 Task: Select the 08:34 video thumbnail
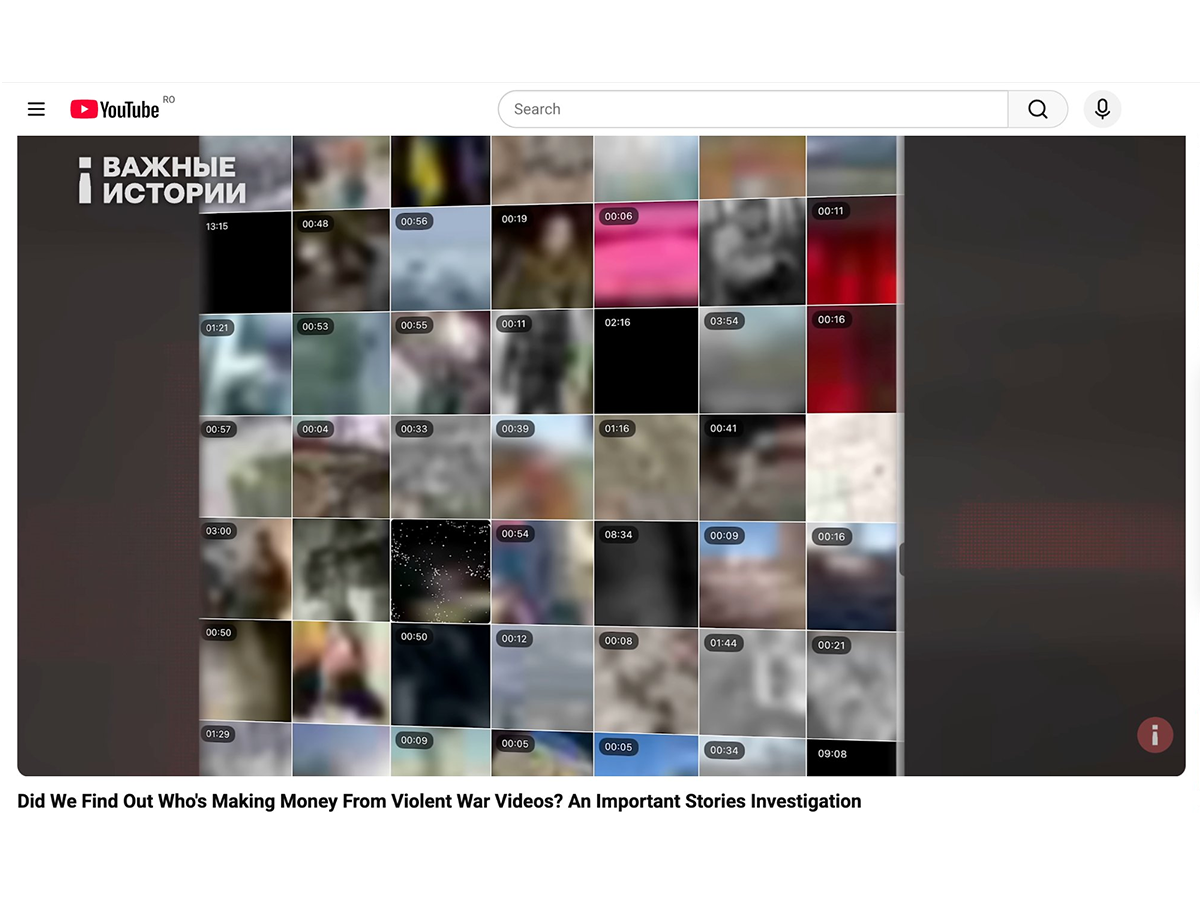(645, 573)
